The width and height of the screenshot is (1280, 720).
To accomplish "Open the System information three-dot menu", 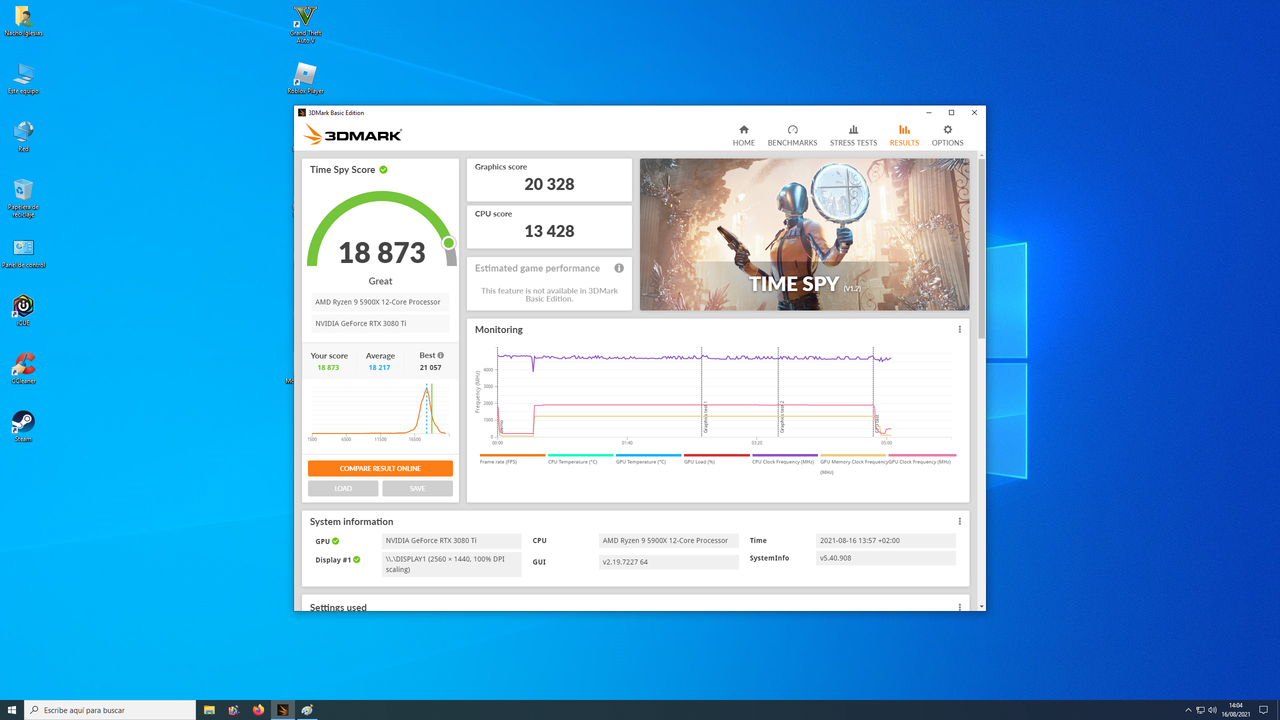I will 959,522.
